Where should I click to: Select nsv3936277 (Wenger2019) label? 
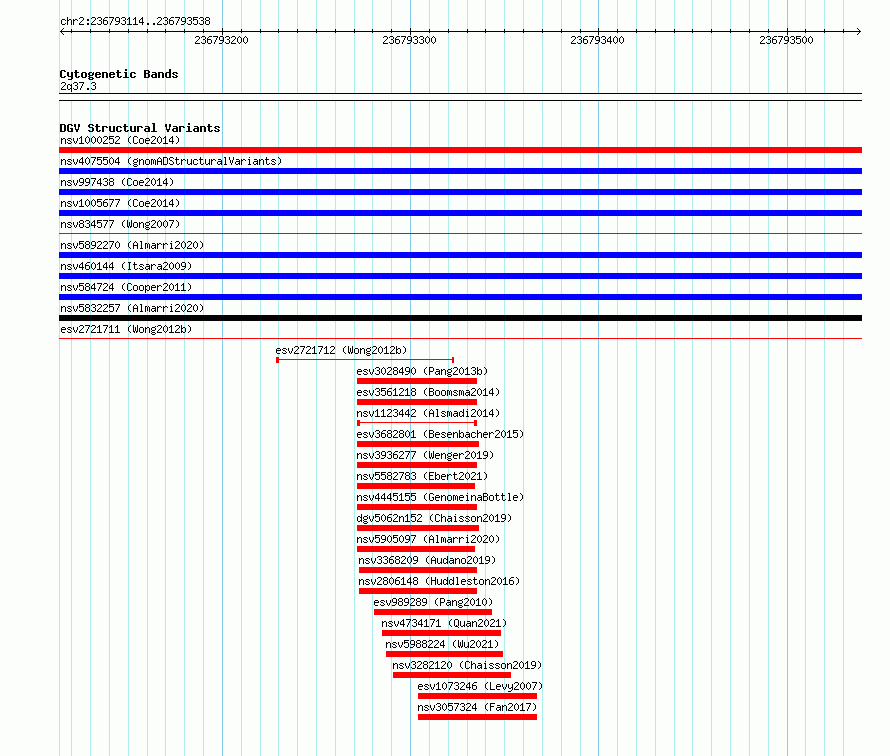(x=425, y=455)
